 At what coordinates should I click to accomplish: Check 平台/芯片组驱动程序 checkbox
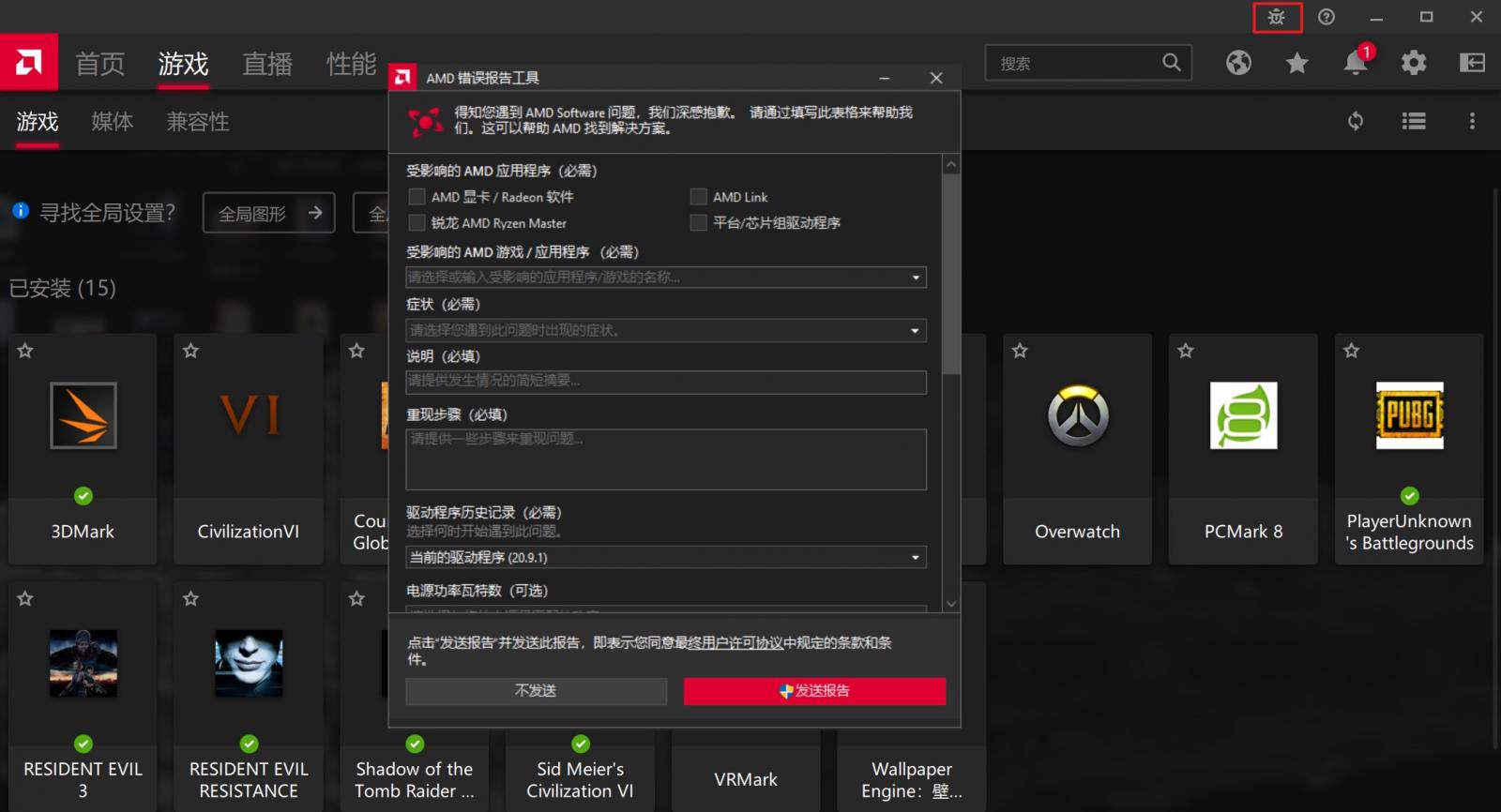click(x=698, y=223)
